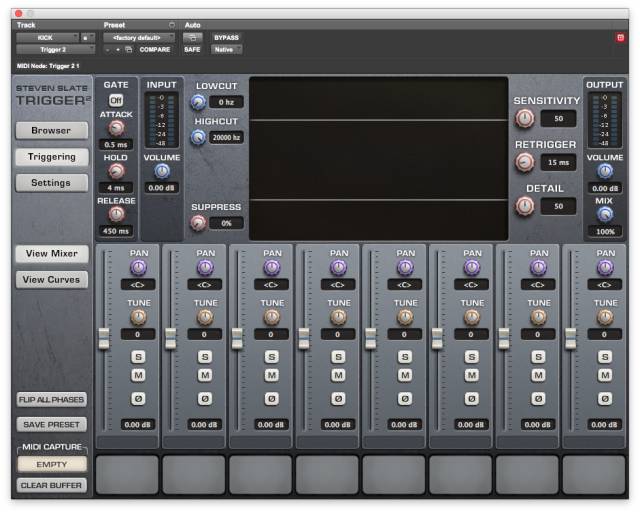
Task: Flip phase on channel 8
Action: point(605,398)
